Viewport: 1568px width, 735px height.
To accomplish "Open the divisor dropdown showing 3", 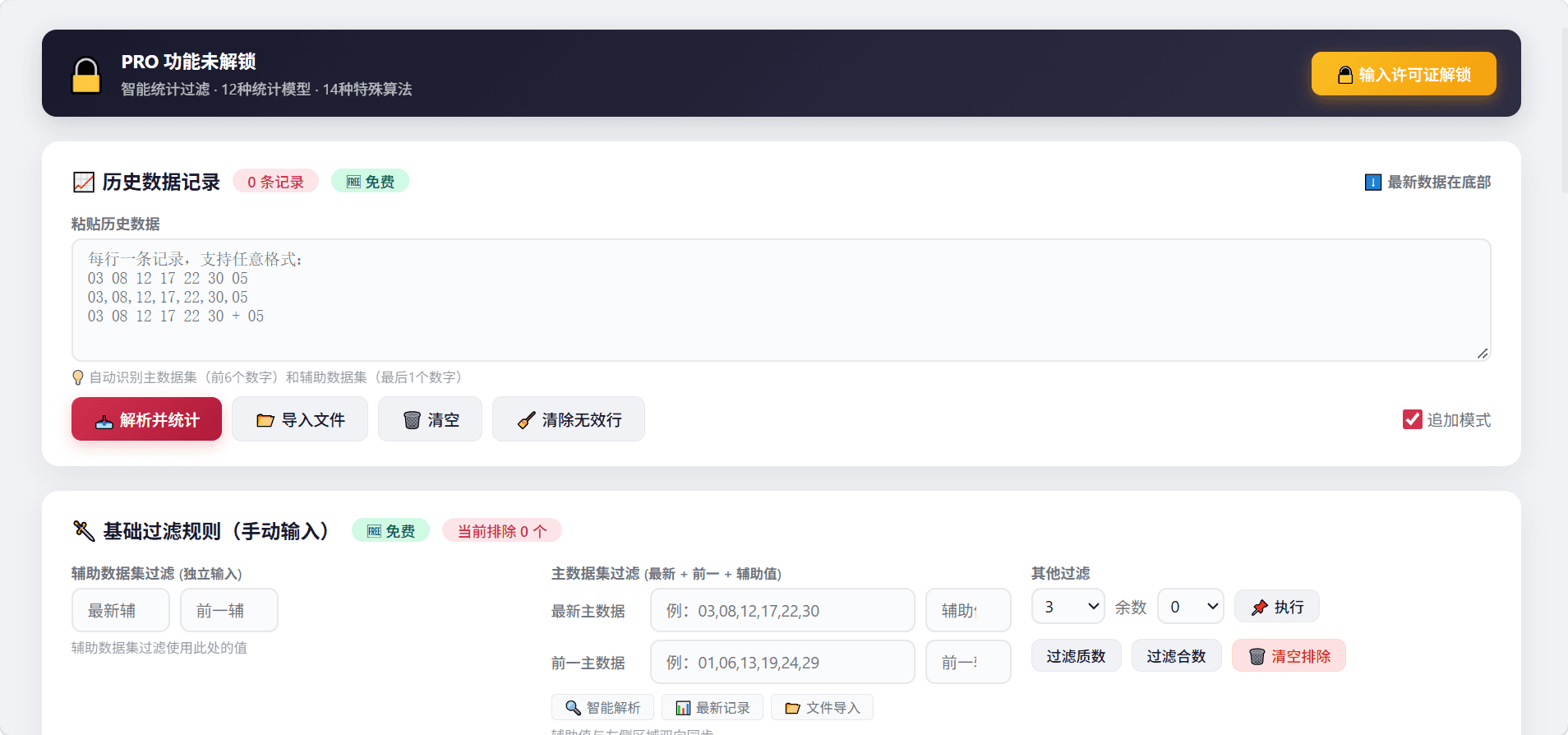I will click(x=1068, y=607).
